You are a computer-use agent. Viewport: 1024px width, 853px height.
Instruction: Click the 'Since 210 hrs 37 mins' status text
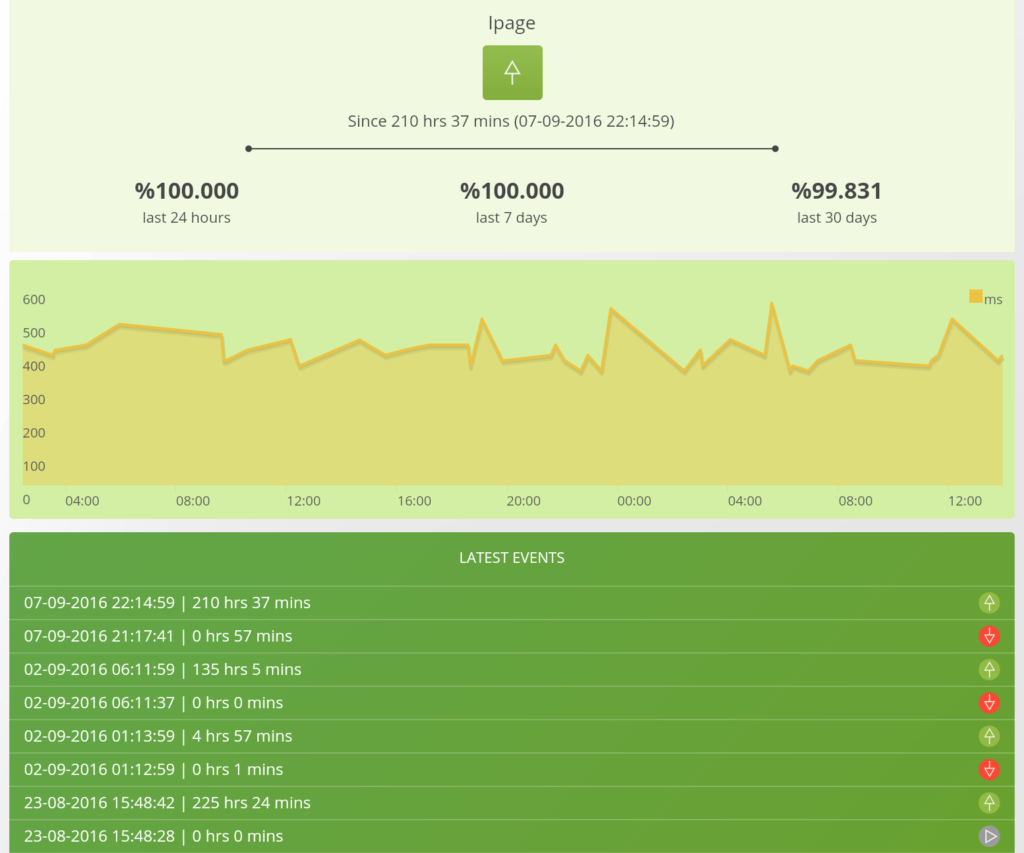[511, 121]
